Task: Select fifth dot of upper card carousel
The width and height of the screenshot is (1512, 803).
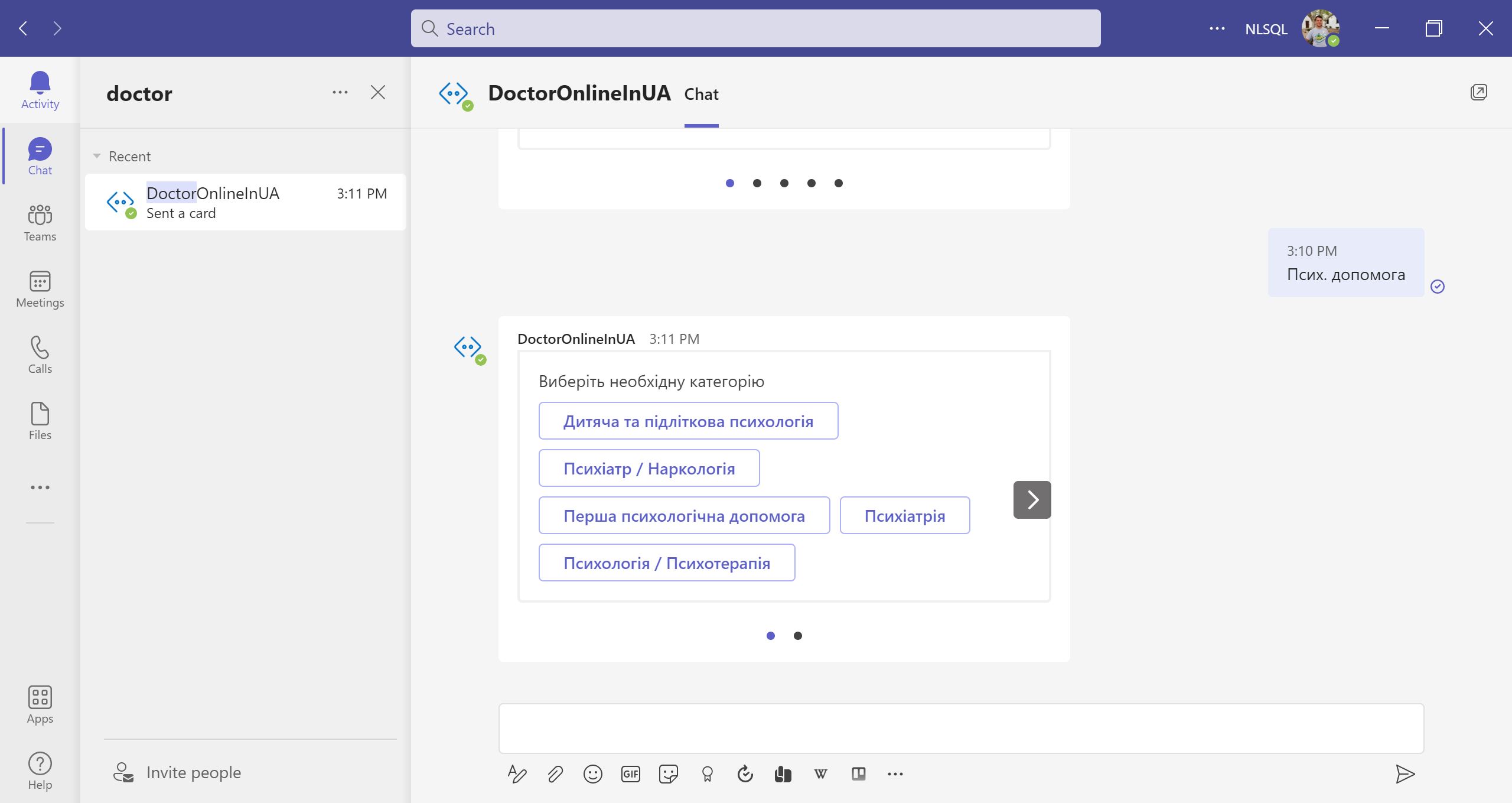Action: 839,183
